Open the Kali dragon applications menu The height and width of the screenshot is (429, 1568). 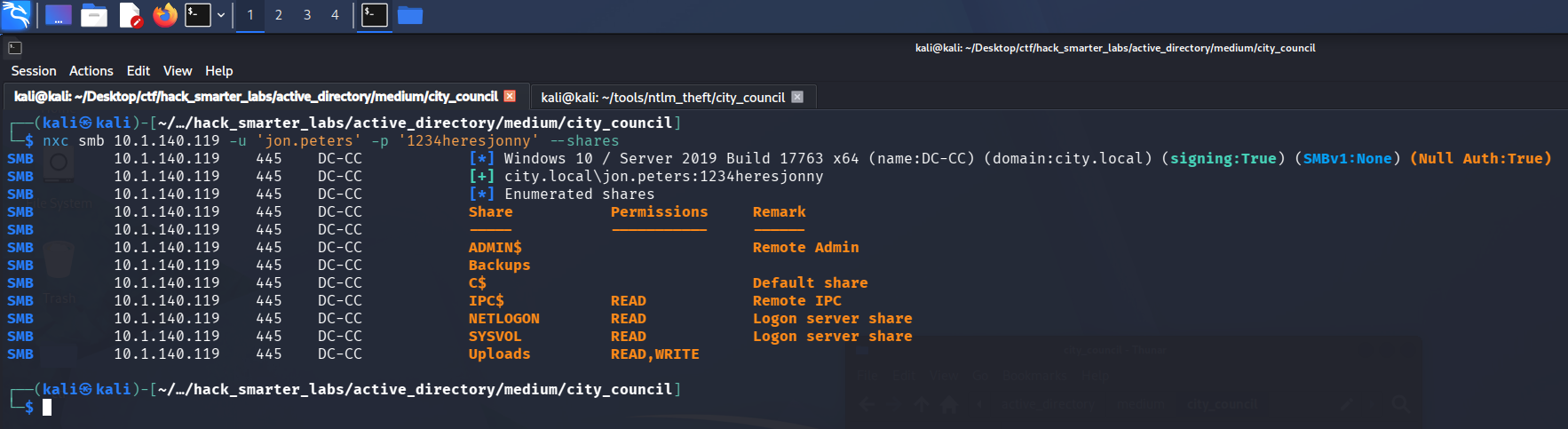(x=16, y=14)
